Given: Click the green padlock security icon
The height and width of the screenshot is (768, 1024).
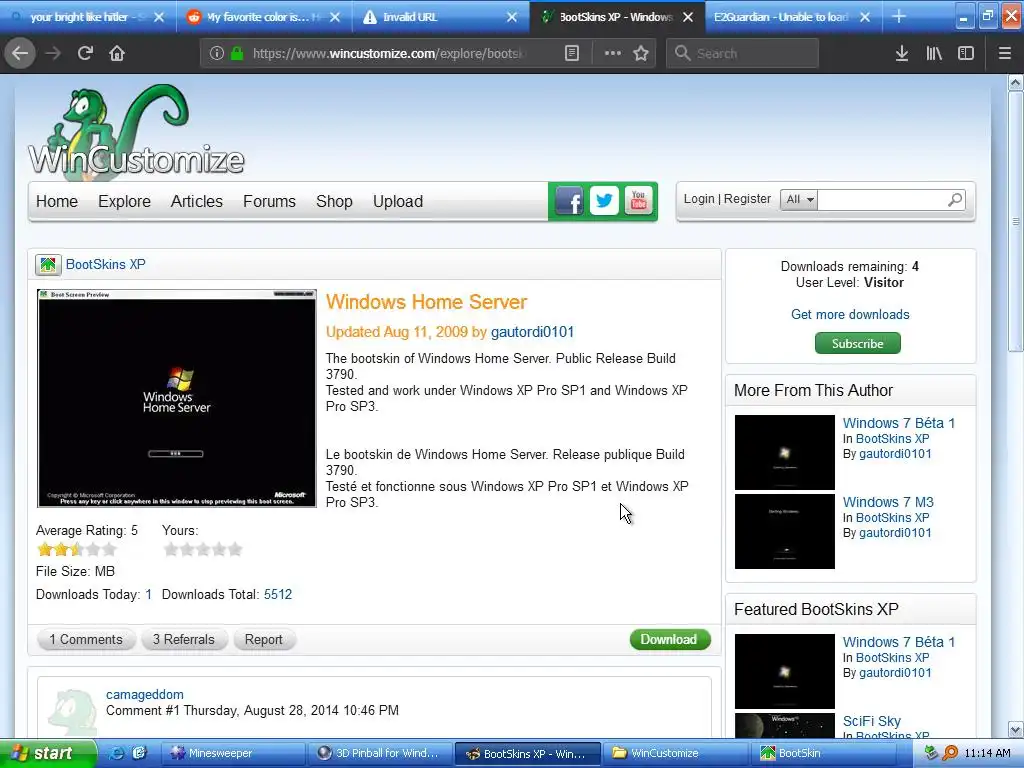Looking at the screenshot, I should pyautogui.click(x=238, y=54).
